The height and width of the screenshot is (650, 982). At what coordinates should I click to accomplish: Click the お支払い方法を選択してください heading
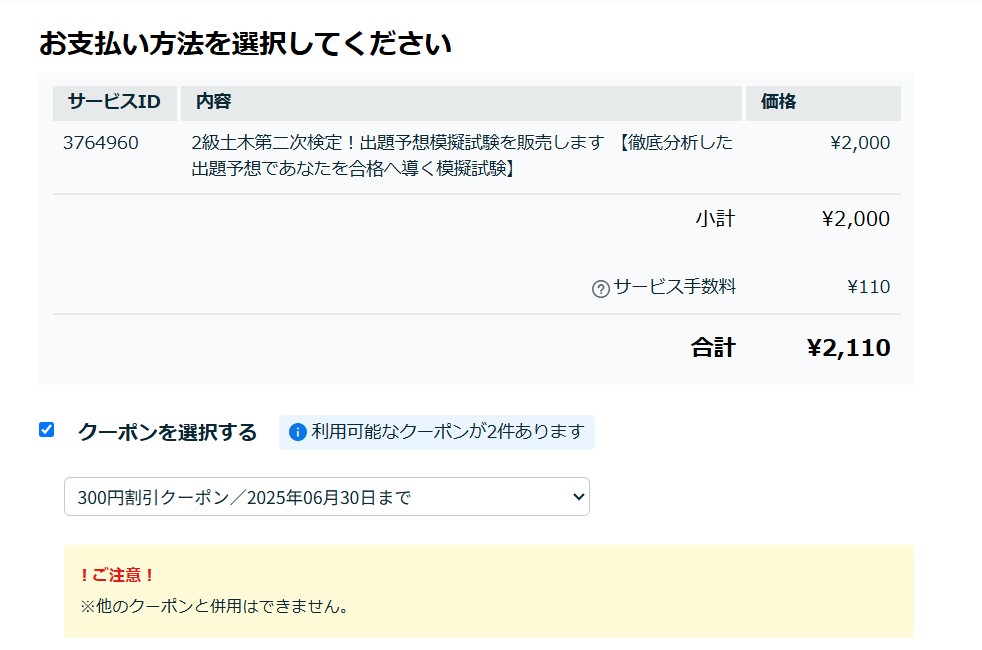(245, 44)
